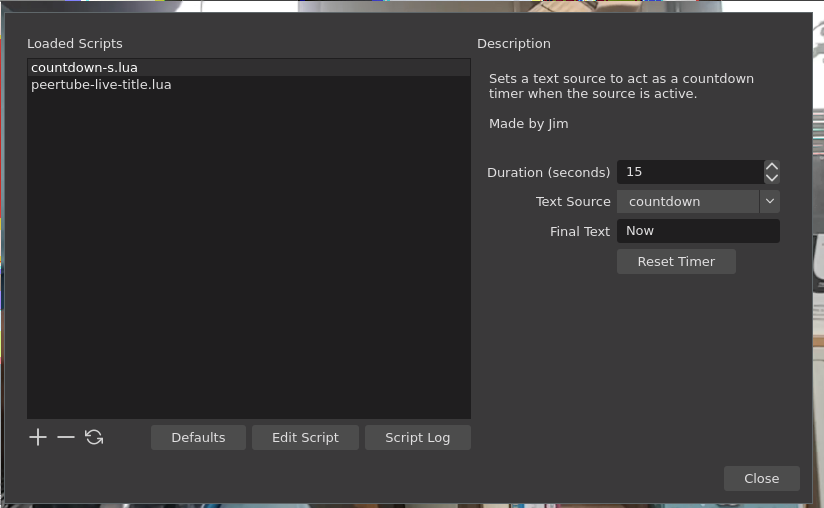824x508 pixels.
Task: Reload scripts using the refresh icon
Action: [94, 437]
